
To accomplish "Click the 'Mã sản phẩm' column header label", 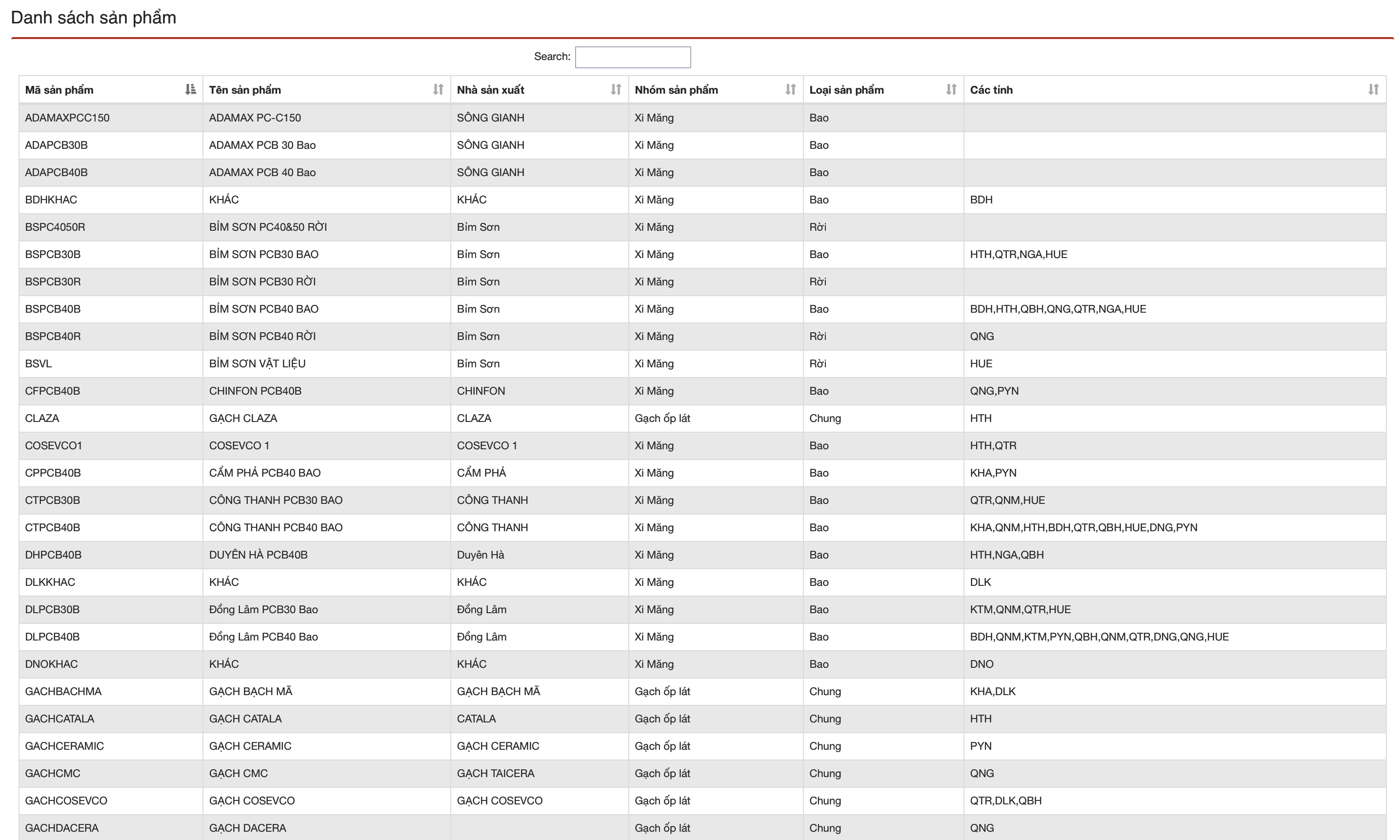I will 59,90.
